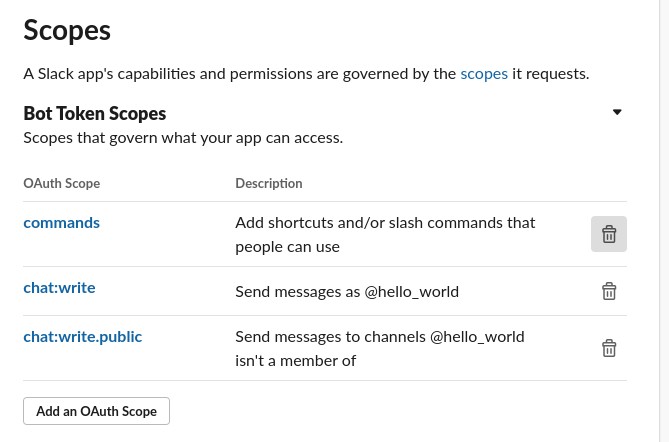669x442 pixels.
Task: Select the commands scope description text
Action: click(x=385, y=235)
